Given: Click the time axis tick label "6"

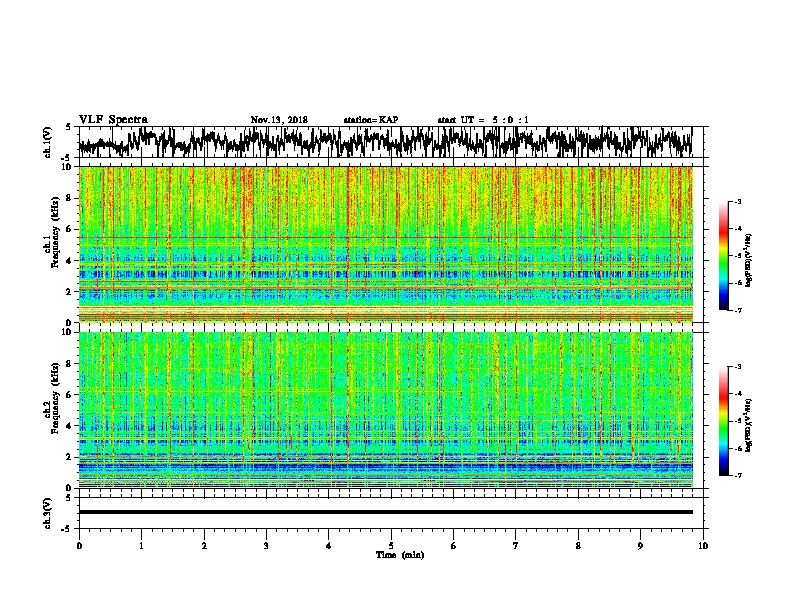Looking at the screenshot, I should click(454, 545).
